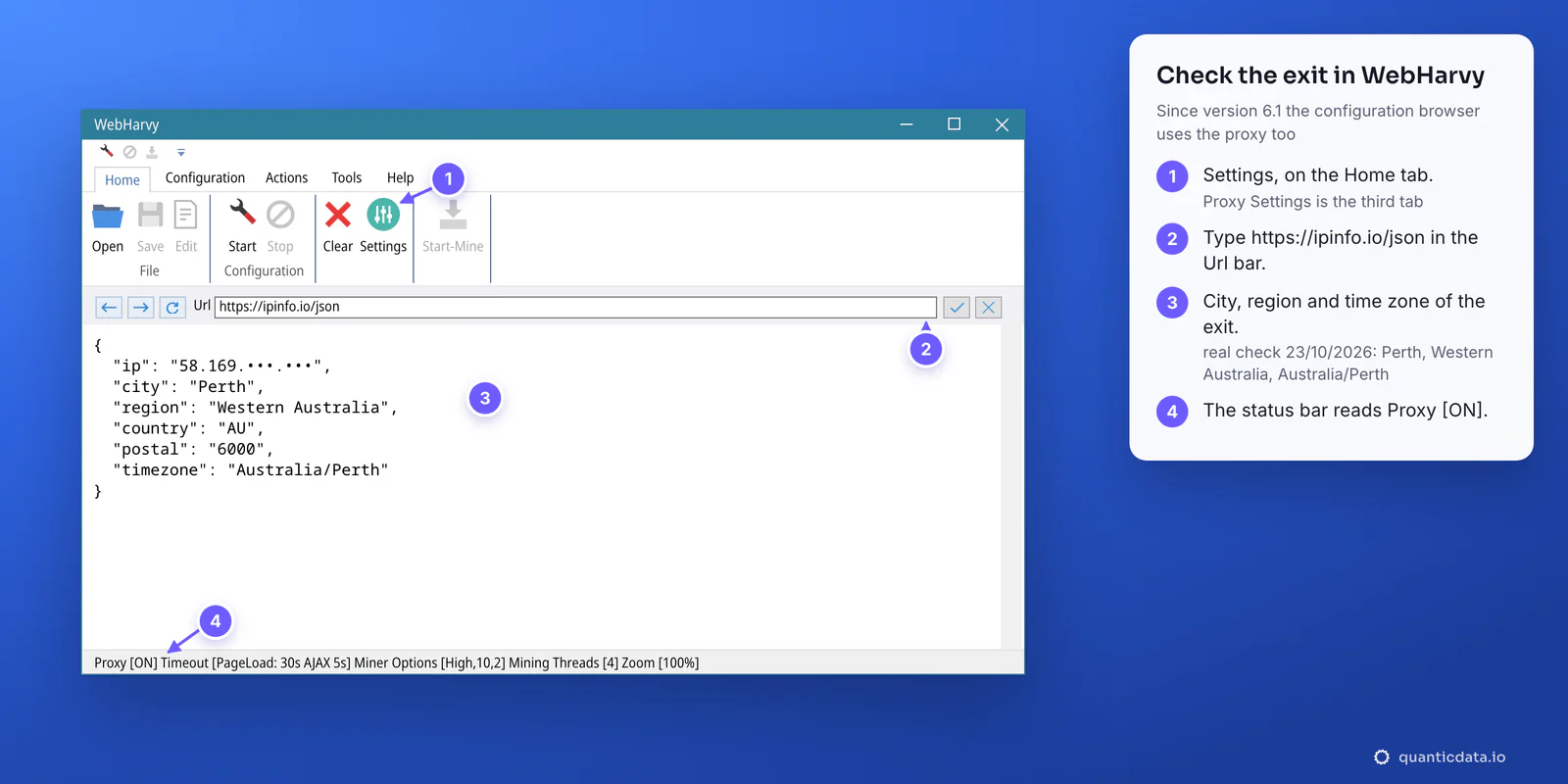Click the download icon in quick access toolbar
1568x784 pixels.
(x=152, y=152)
